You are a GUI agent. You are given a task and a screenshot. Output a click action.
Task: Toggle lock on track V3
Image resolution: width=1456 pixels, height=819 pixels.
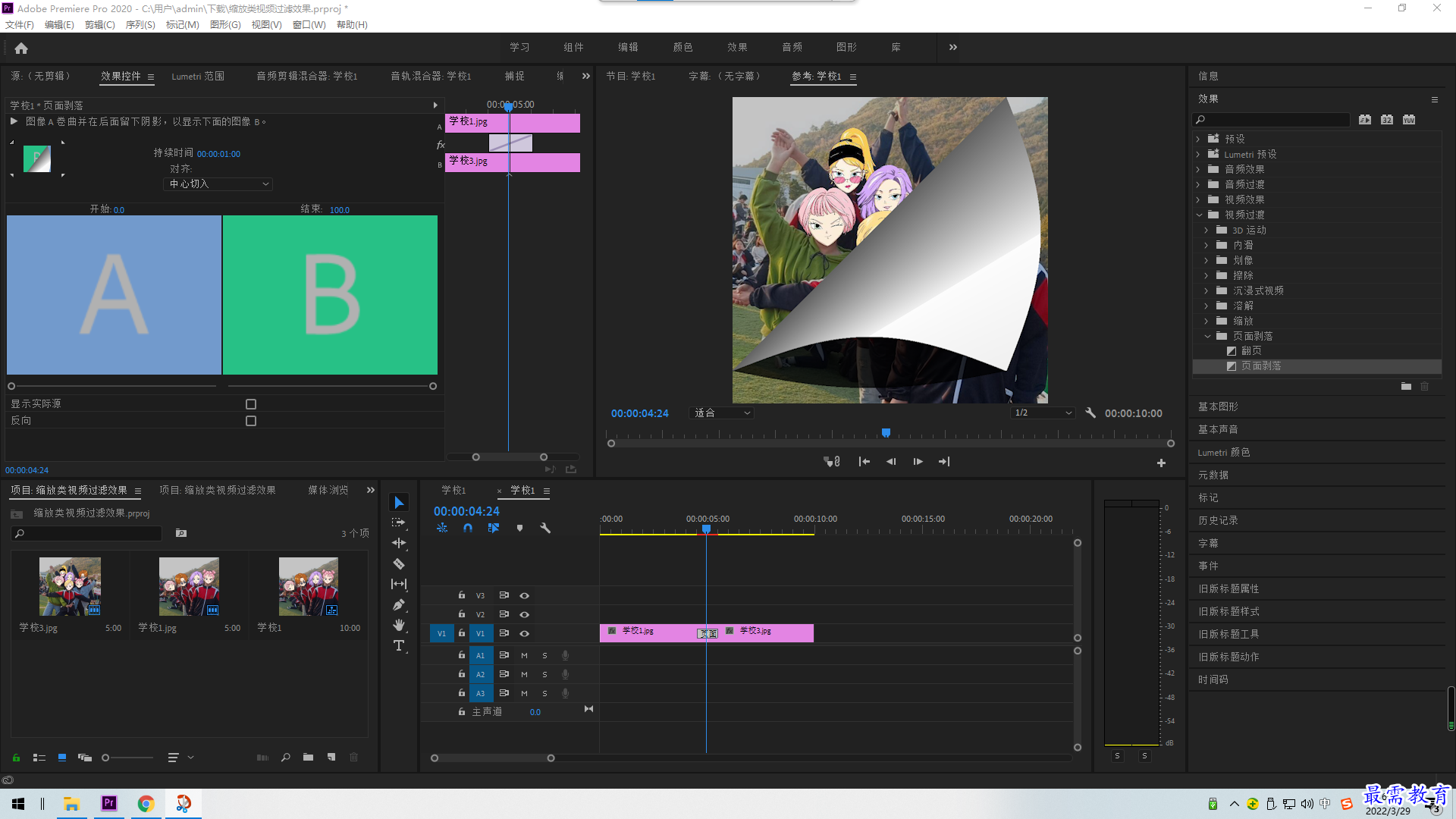pos(461,595)
